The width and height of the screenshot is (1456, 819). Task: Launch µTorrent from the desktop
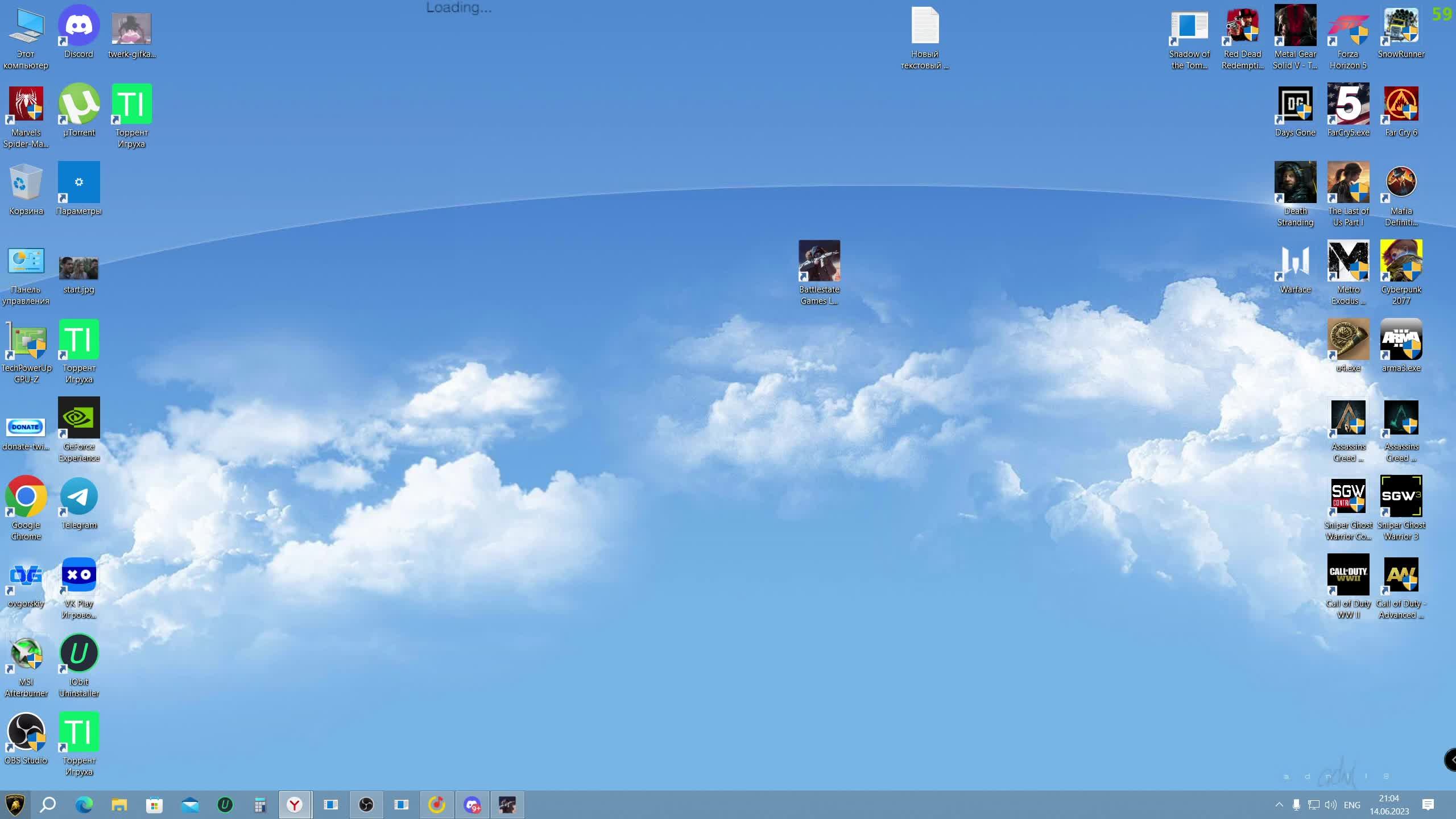click(x=78, y=105)
